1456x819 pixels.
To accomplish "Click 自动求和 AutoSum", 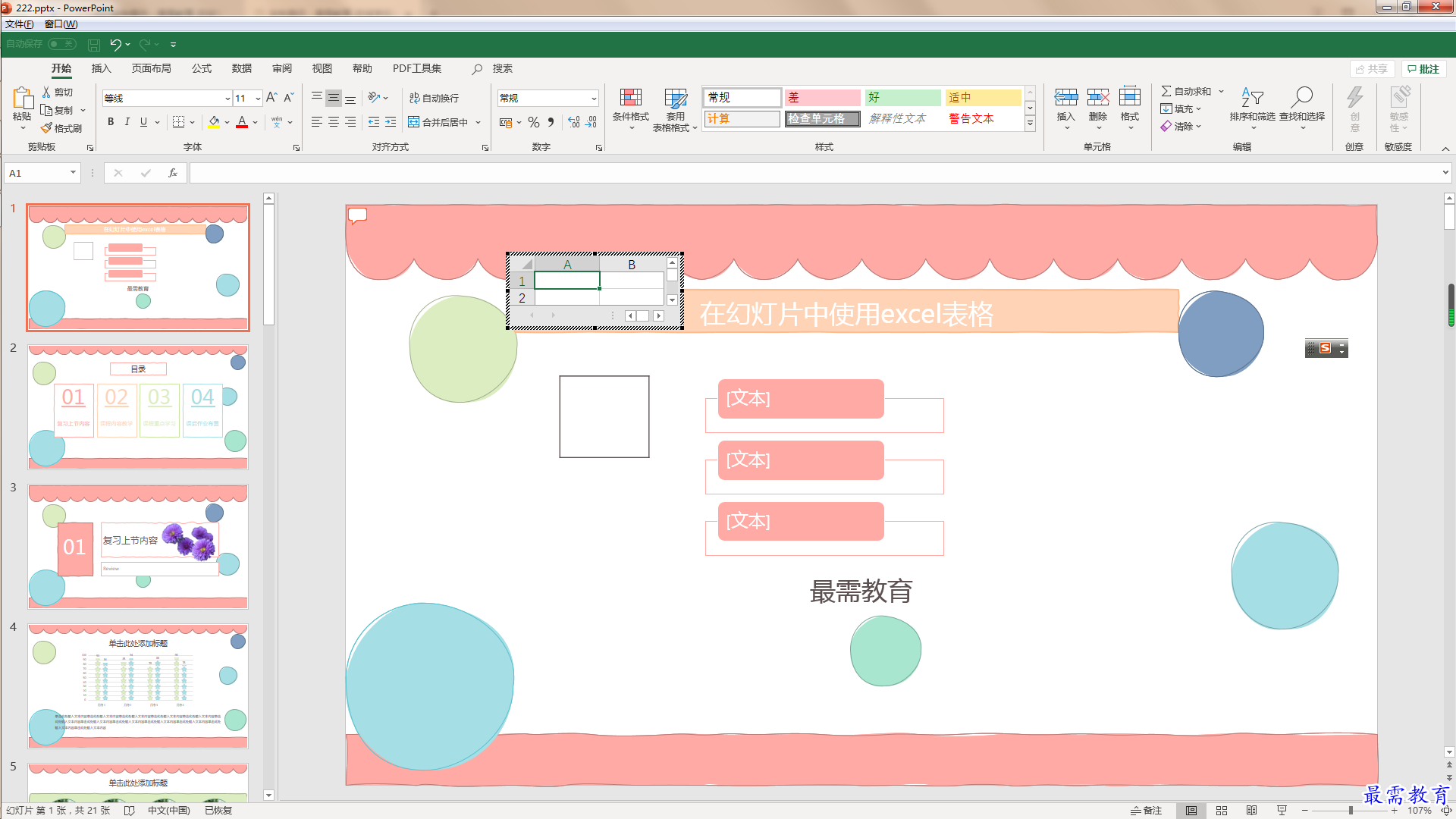I will (1188, 91).
